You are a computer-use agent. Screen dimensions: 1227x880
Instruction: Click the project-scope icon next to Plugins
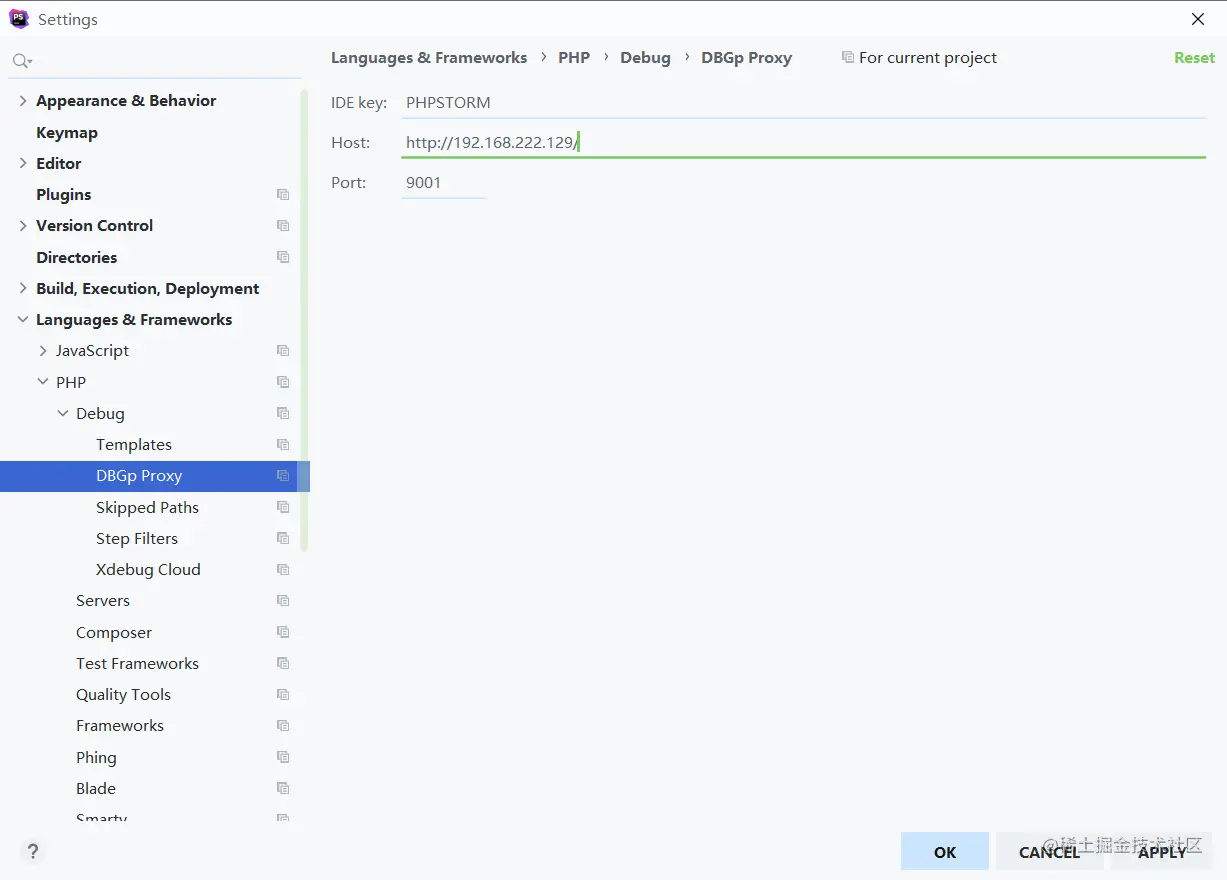pyautogui.click(x=283, y=195)
